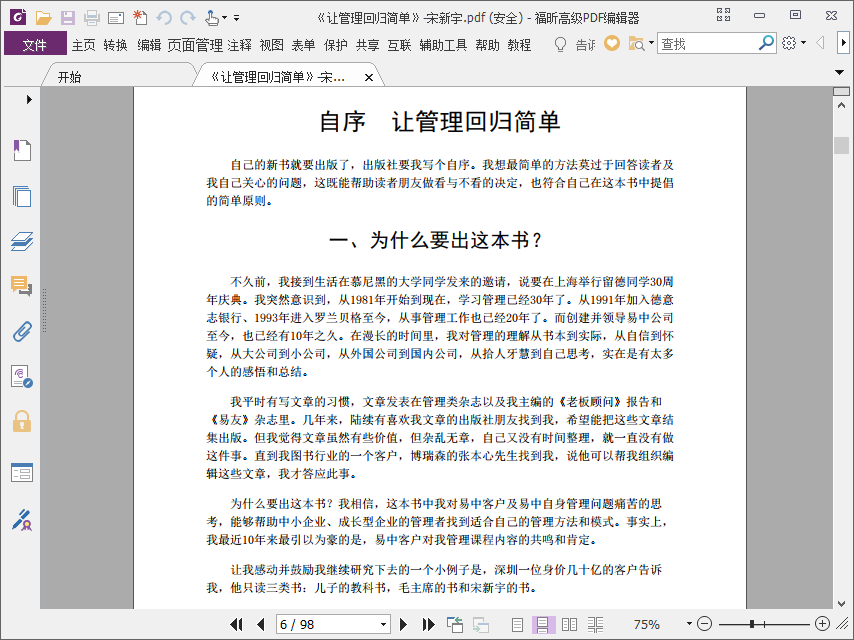Open the 互联 ribbon tab
This screenshot has height=640, width=854.
399,45
